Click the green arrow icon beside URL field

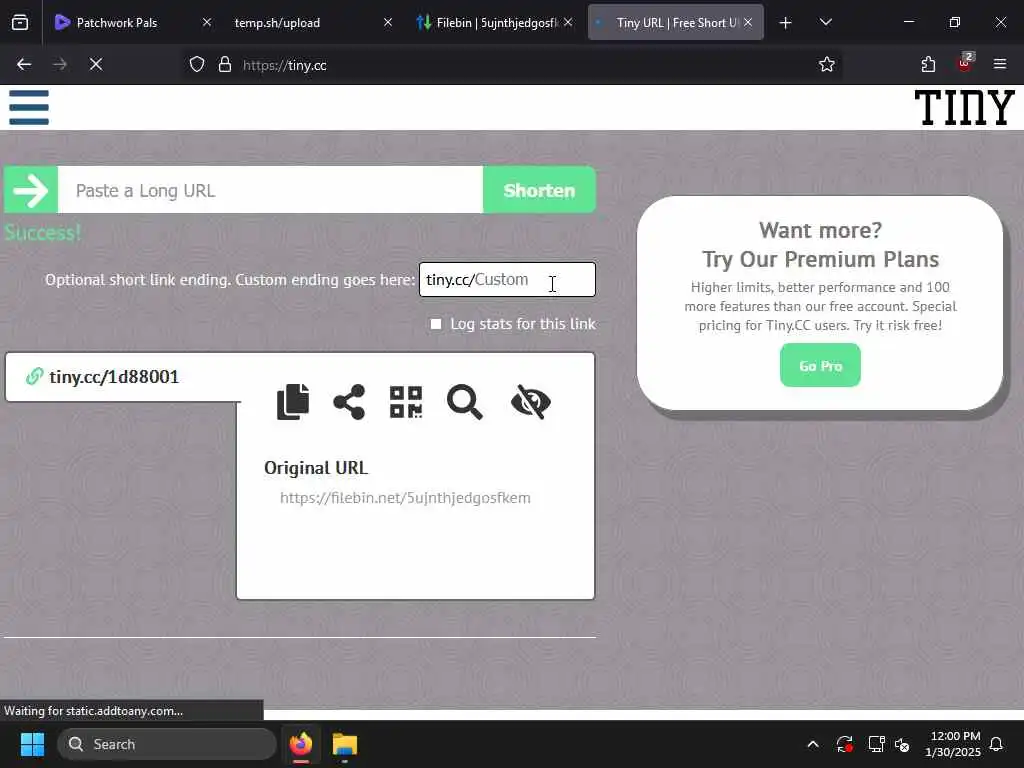31,190
